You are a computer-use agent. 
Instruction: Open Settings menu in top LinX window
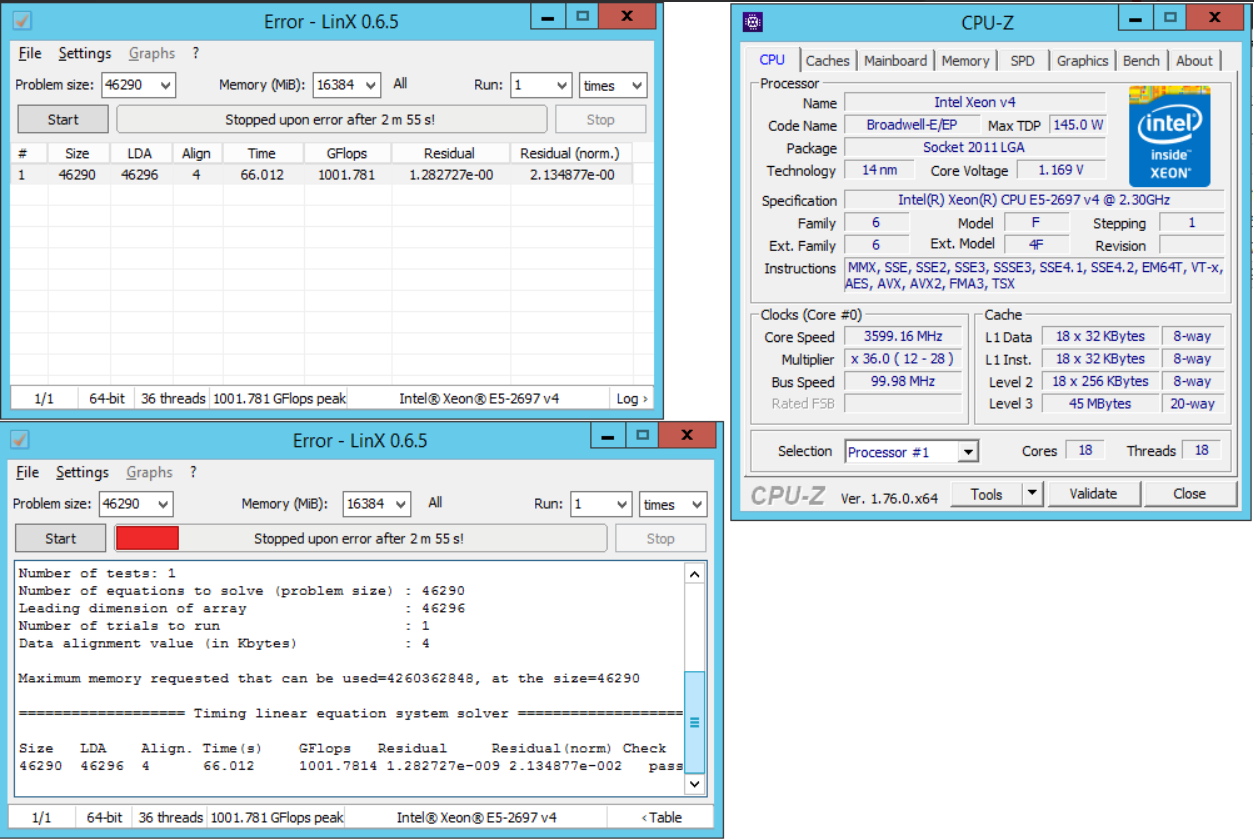click(85, 53)
